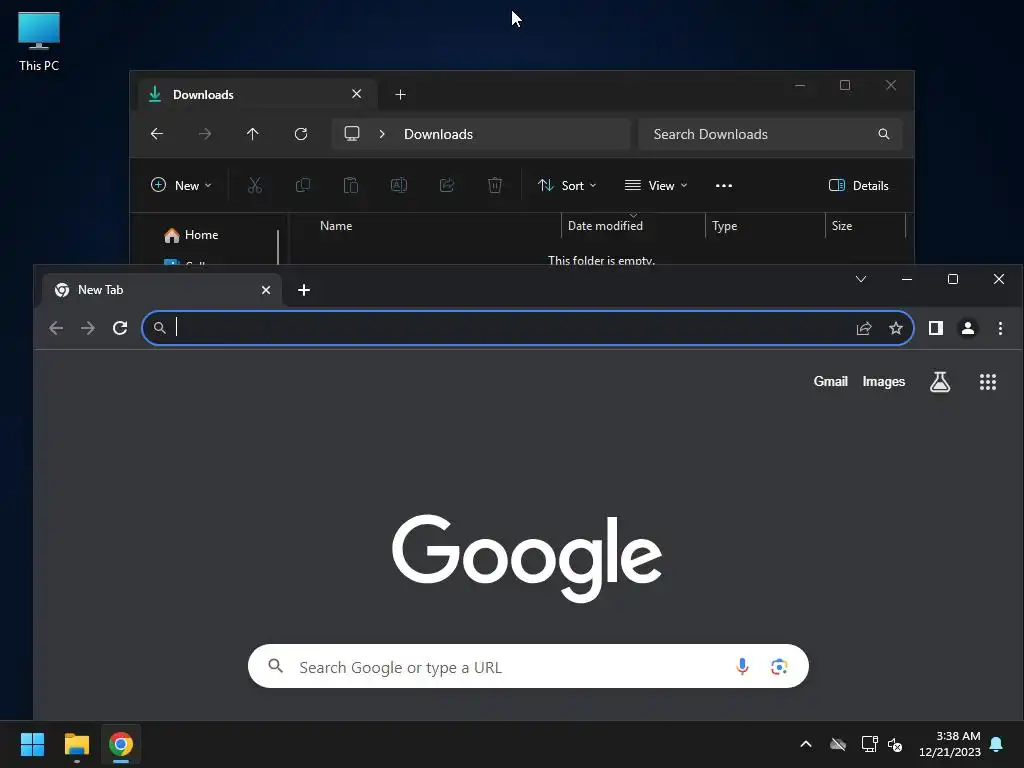This screenshot has height=768, width=1024.
Task: Click the muted volume tray icon
Action: 895,744
